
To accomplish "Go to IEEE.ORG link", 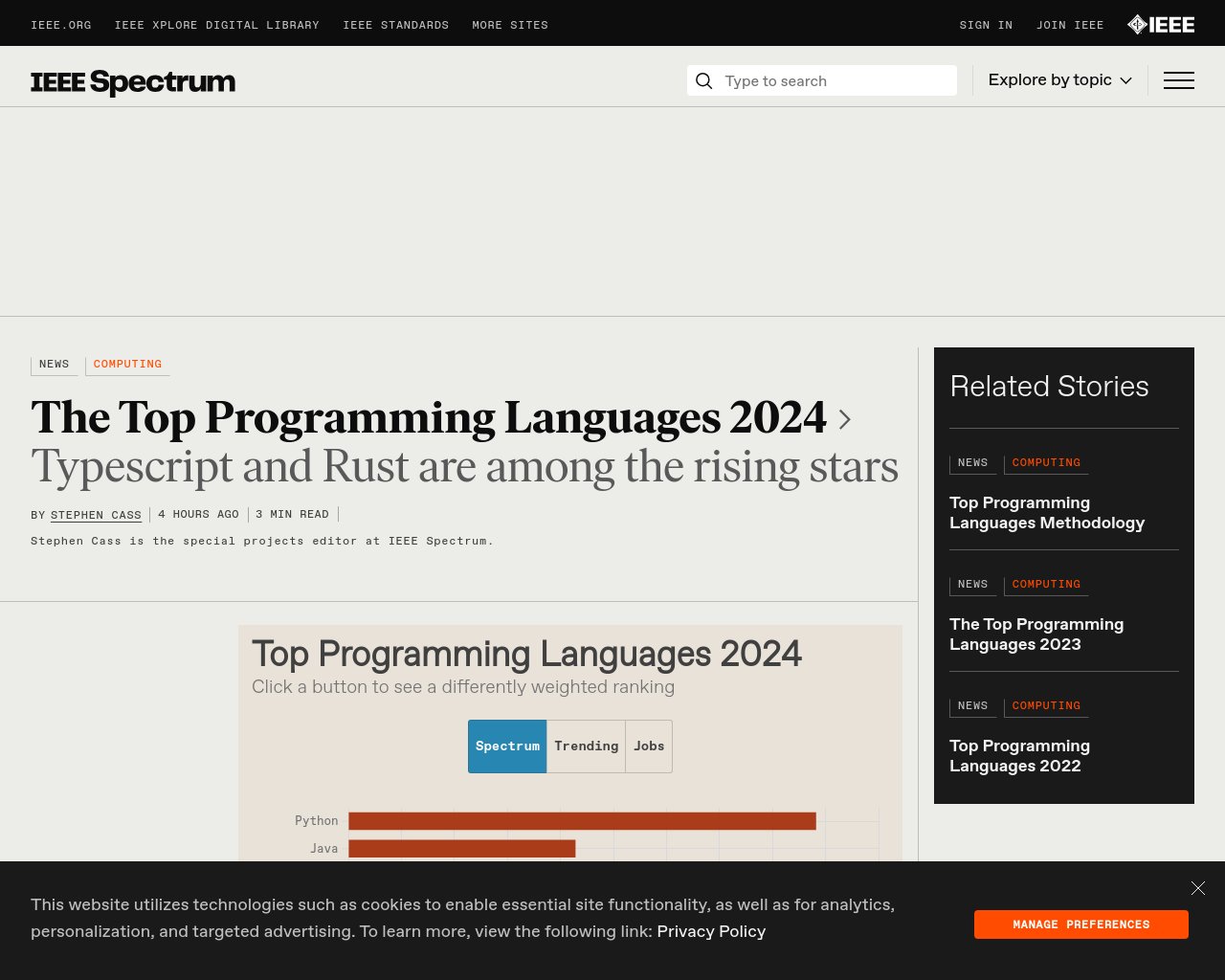I will pyautogui.click(x=61, y=26).
